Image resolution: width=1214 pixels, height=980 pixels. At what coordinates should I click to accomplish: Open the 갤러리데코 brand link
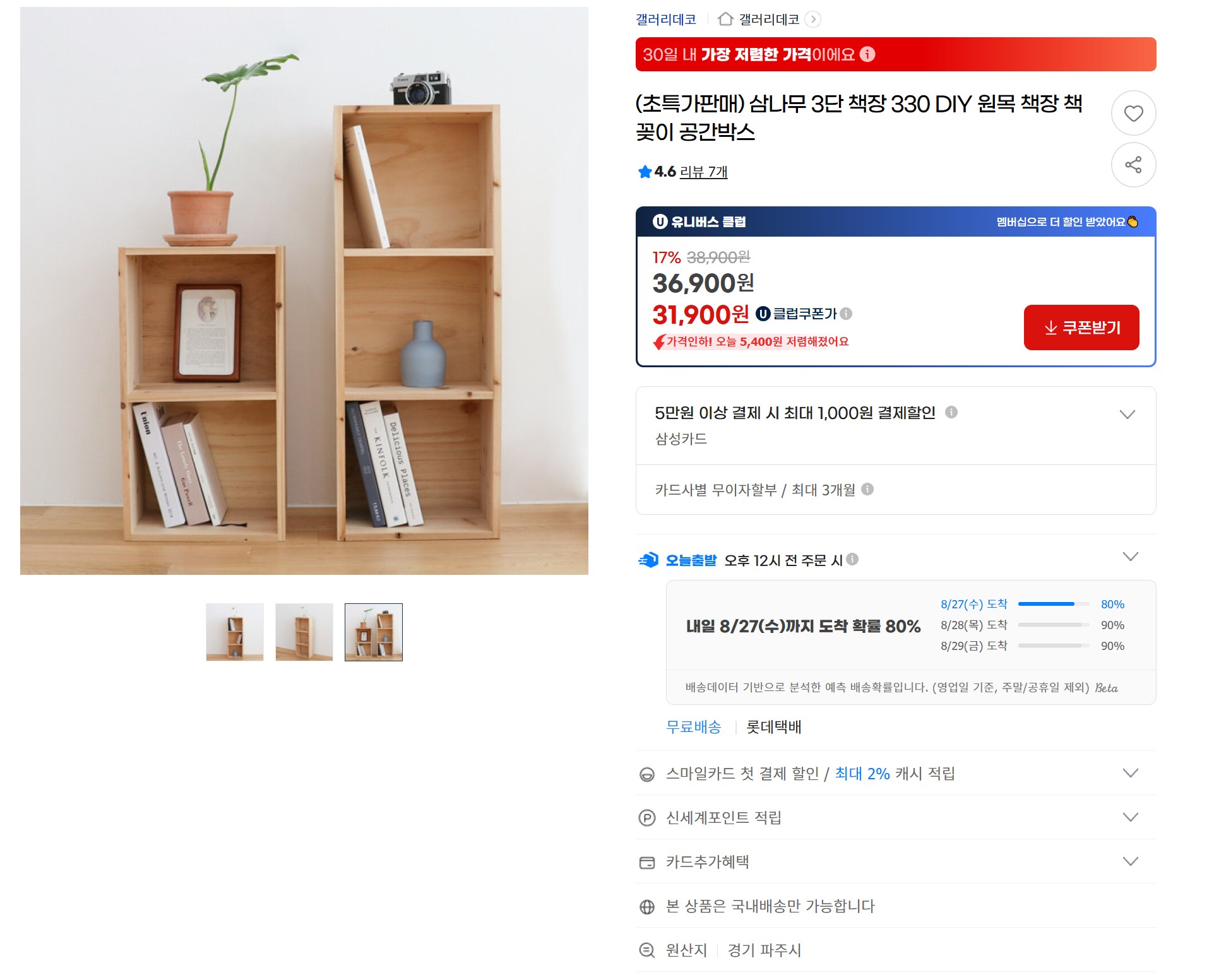pyautogui.click(x=666, y=20)
